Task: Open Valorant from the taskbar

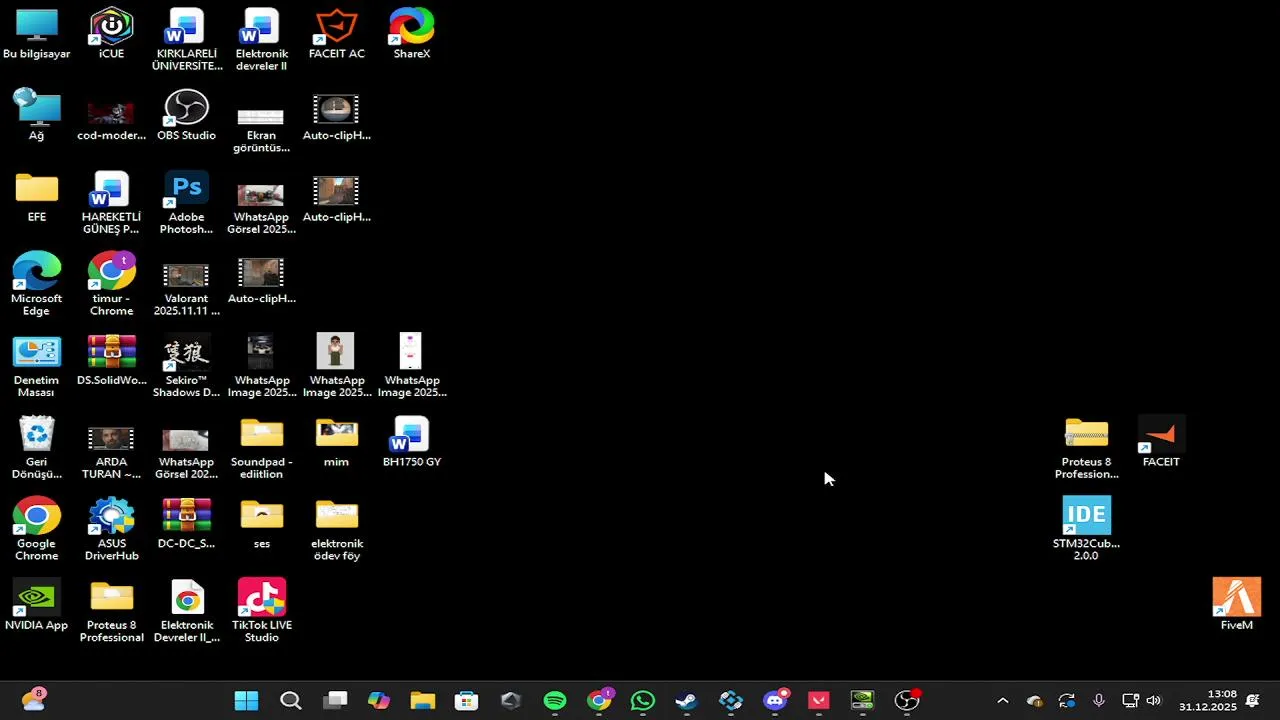Action: click(819, 701)
